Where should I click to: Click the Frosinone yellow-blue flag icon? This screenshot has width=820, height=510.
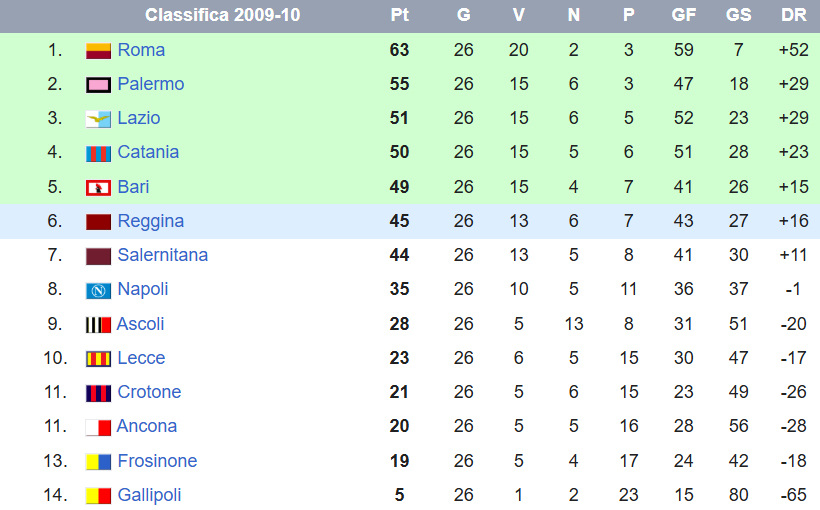(x=98, y=462)
